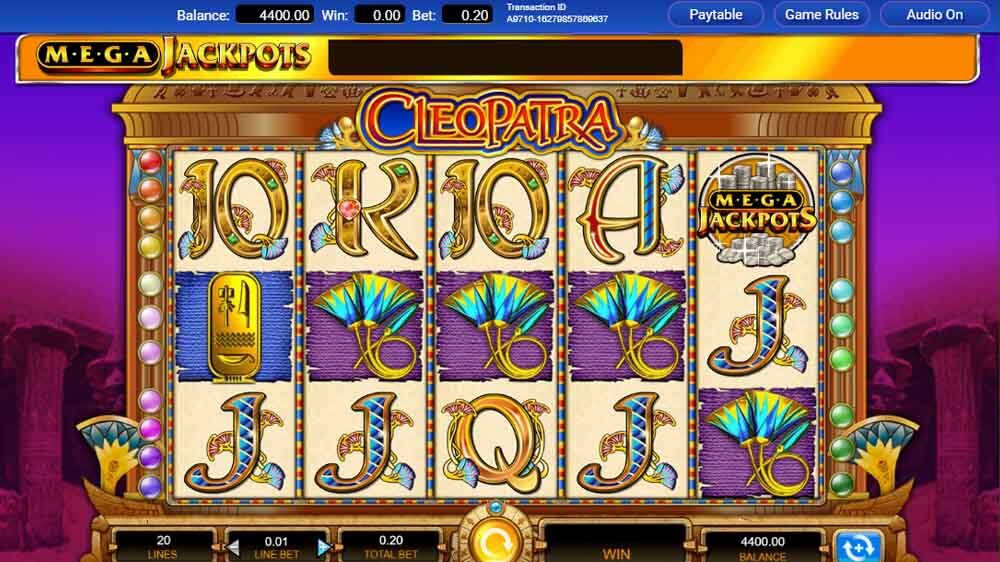Decrease line bet with left arrow

point(233,547)
